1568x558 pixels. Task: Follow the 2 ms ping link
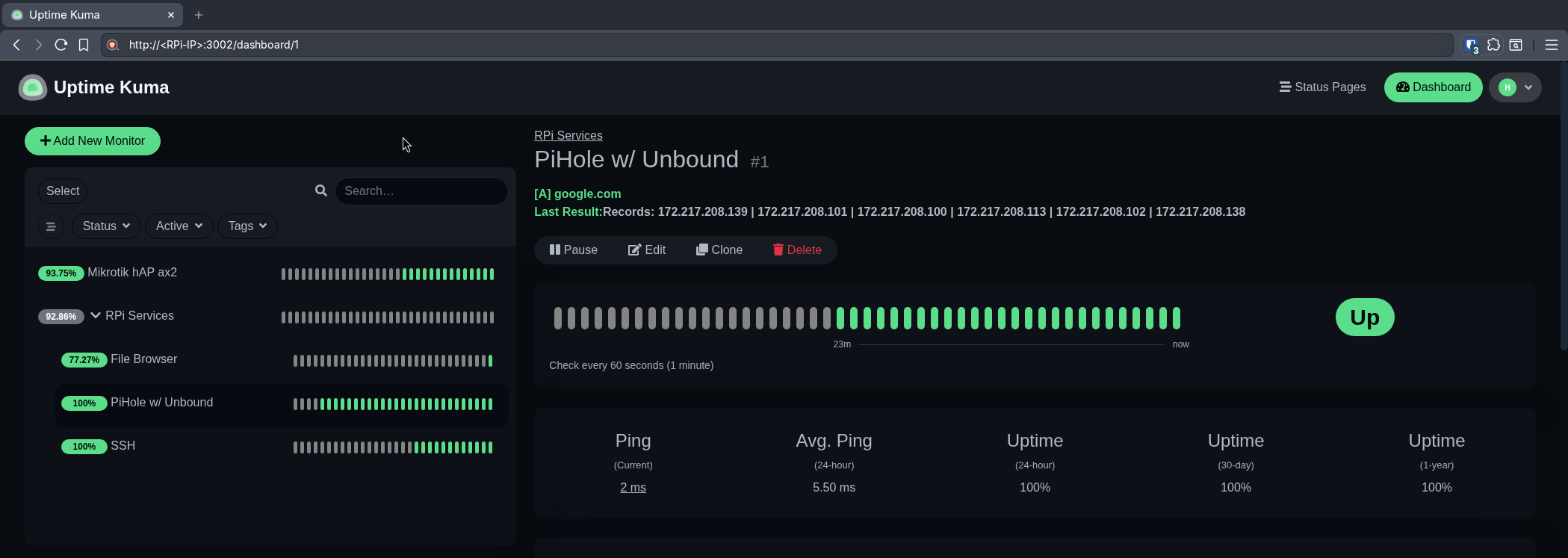633,487
